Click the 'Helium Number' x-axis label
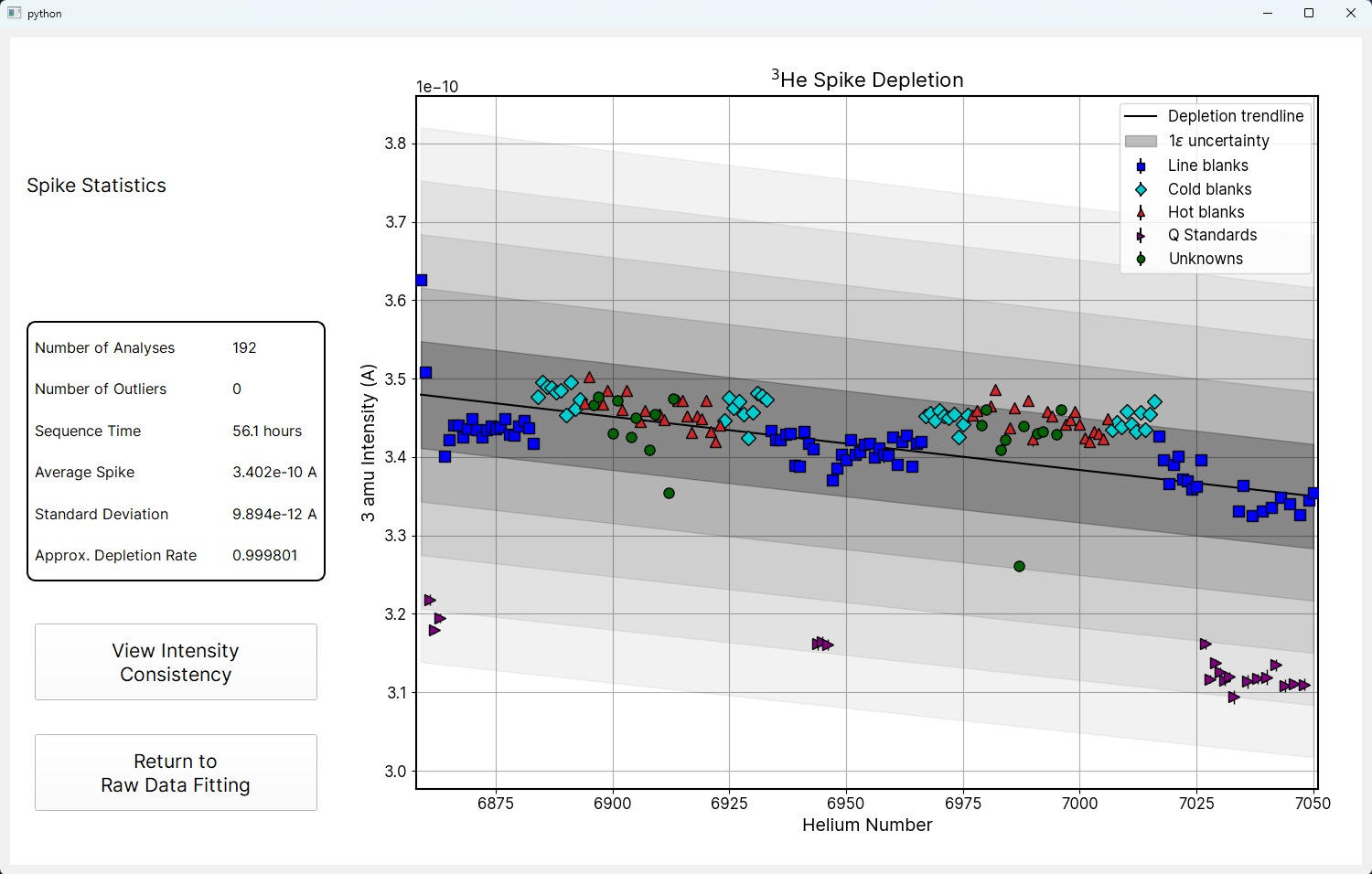The width and height of the screenshot is (1372, 874). pyautogui.click(x=867, y=825)
